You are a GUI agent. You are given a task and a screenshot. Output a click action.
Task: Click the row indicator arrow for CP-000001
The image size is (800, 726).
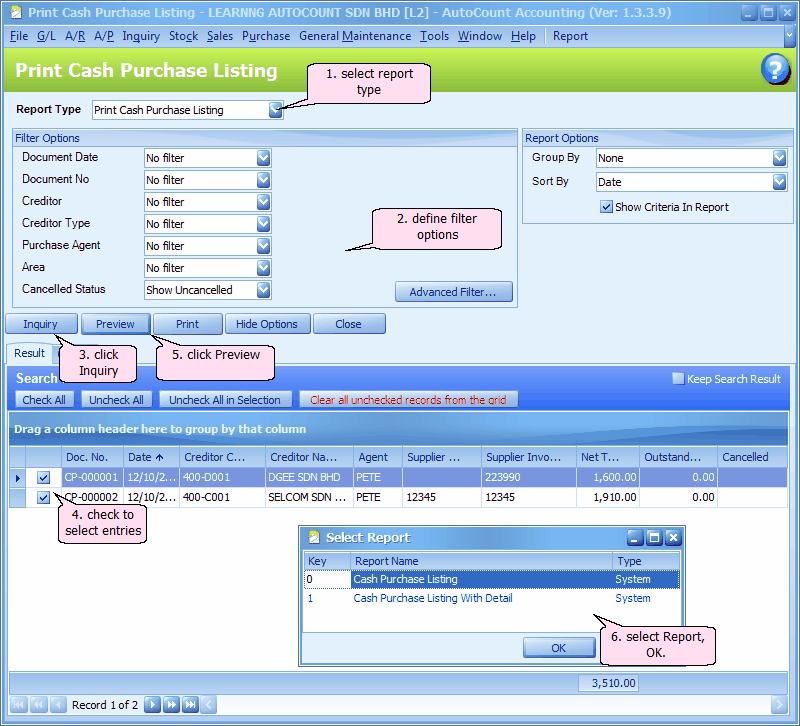[17, 478]
